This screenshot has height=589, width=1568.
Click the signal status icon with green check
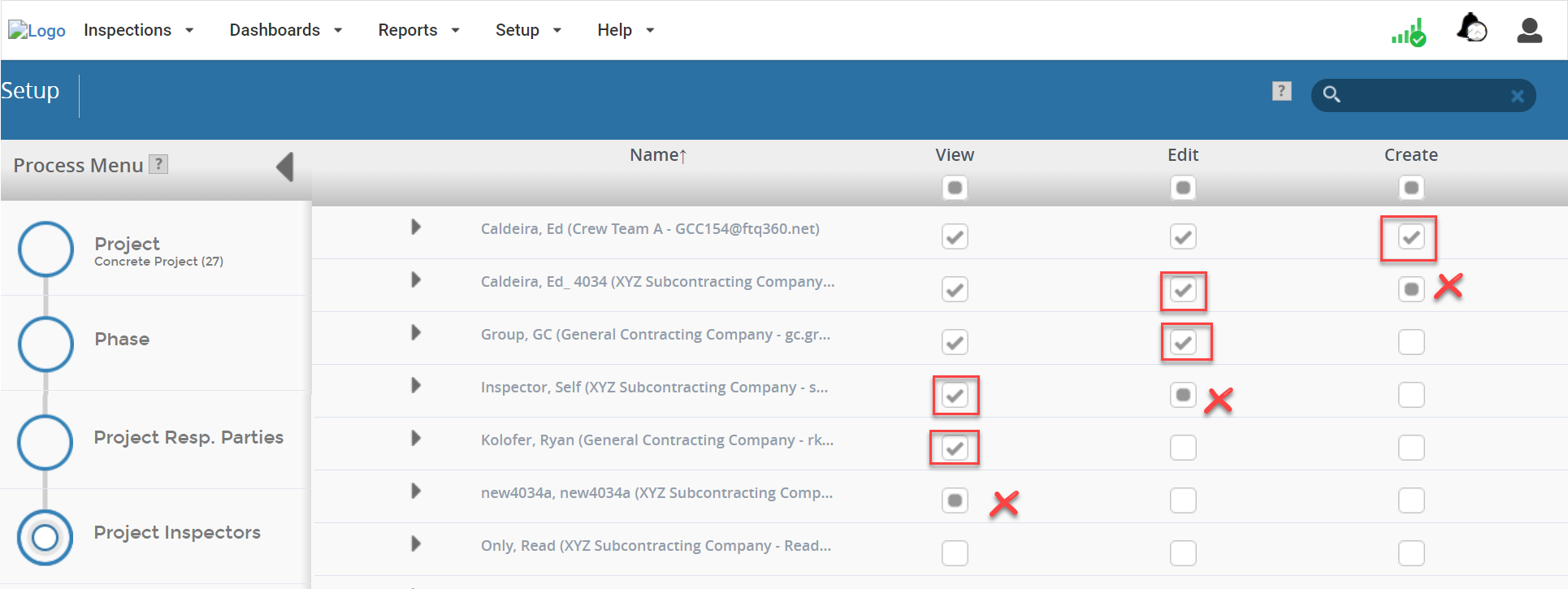pyautogui.click(x=1409, y=32)
